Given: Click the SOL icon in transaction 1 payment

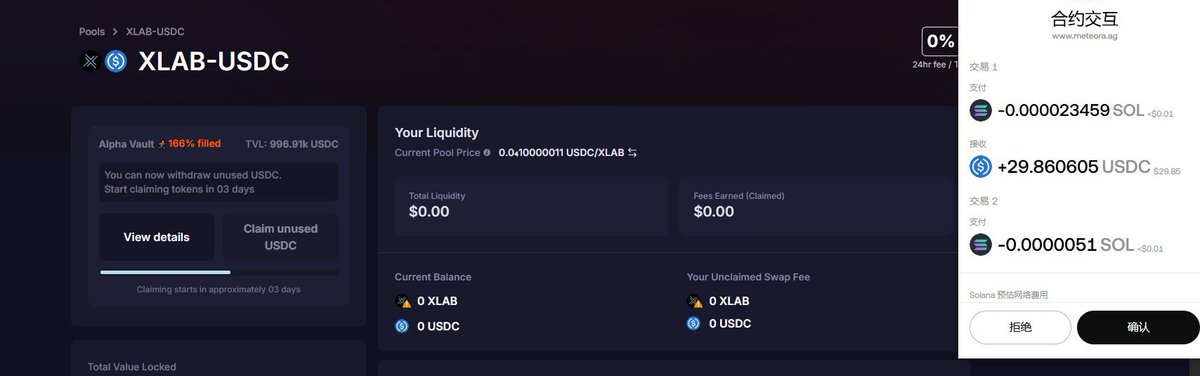Looking at the screenshot, I should tap(981, 111).
